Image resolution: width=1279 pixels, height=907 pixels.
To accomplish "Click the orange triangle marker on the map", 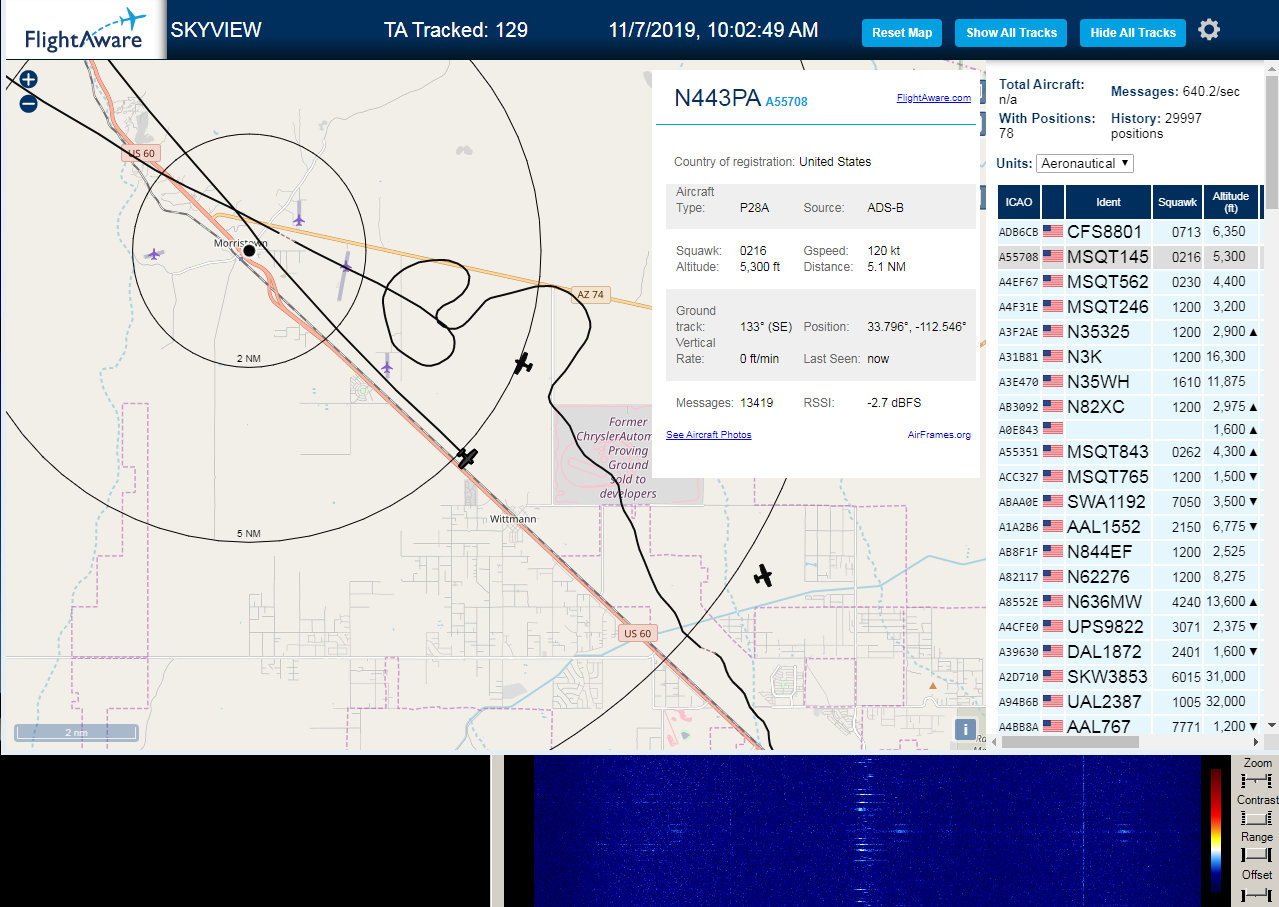I will tap(932, 686).
